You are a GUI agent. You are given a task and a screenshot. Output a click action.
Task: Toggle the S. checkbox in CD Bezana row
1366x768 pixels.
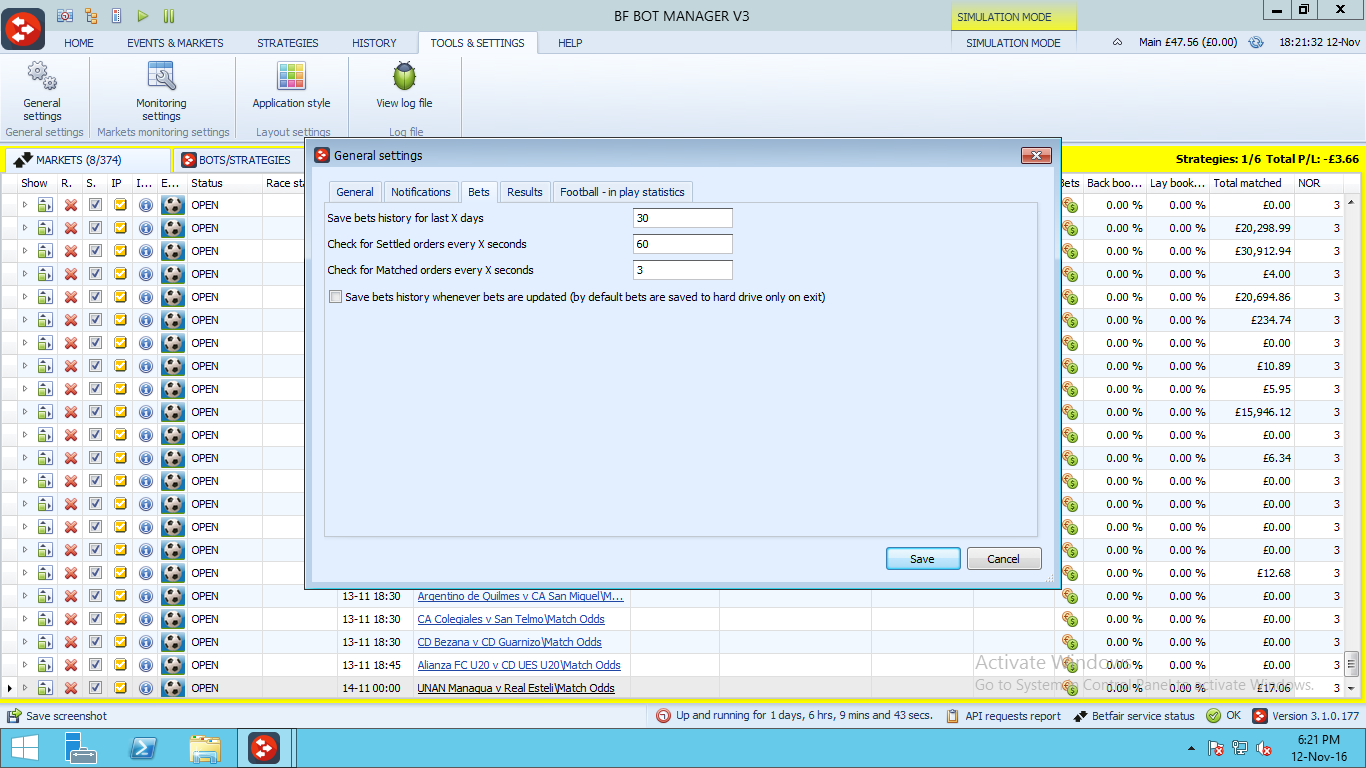pyautogui.click(x=95, y=642)
